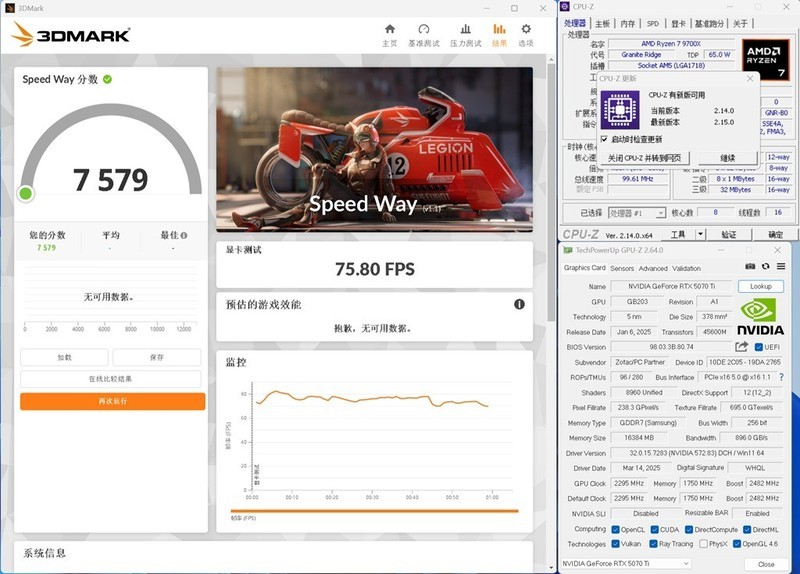Select the Graphics Card tab in GPU-Z
The height and width of the screenshot is (574, 800).
[x=585, y=268]
